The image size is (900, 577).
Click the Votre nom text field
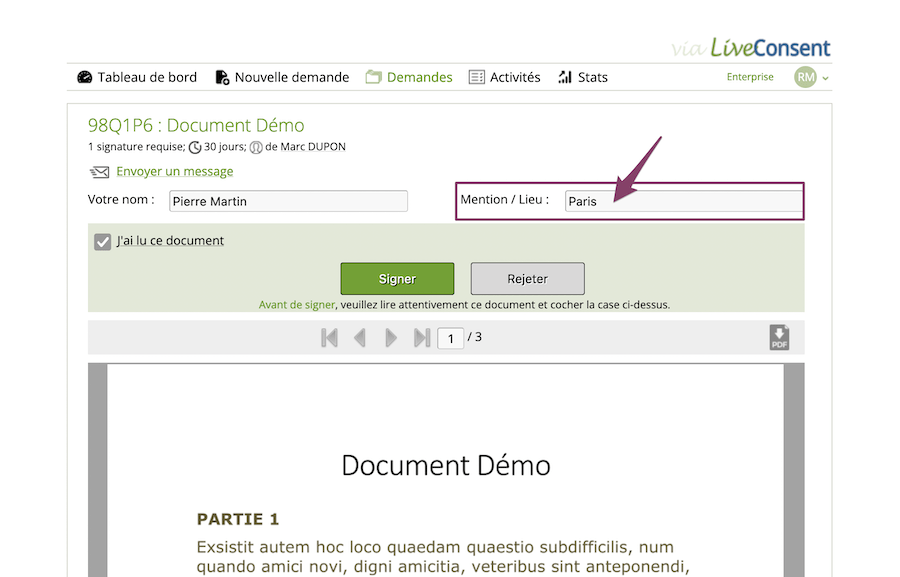(288, 201)
